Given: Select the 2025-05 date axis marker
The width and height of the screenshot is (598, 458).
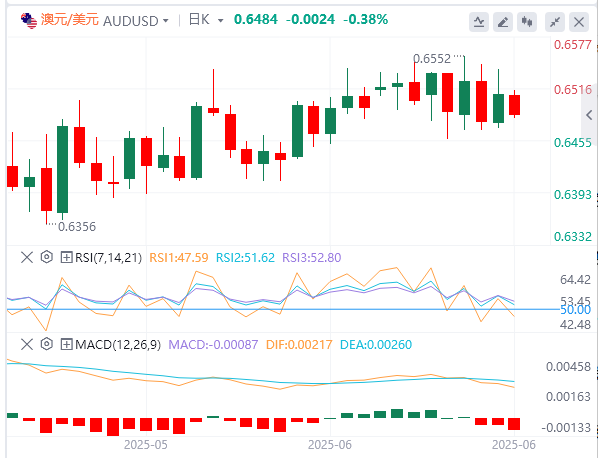Looking at the screenshot, I should coord(146,445).
